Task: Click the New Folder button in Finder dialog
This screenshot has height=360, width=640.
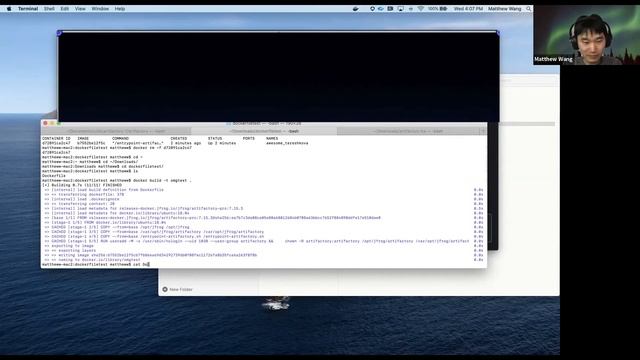Action: 177,289
